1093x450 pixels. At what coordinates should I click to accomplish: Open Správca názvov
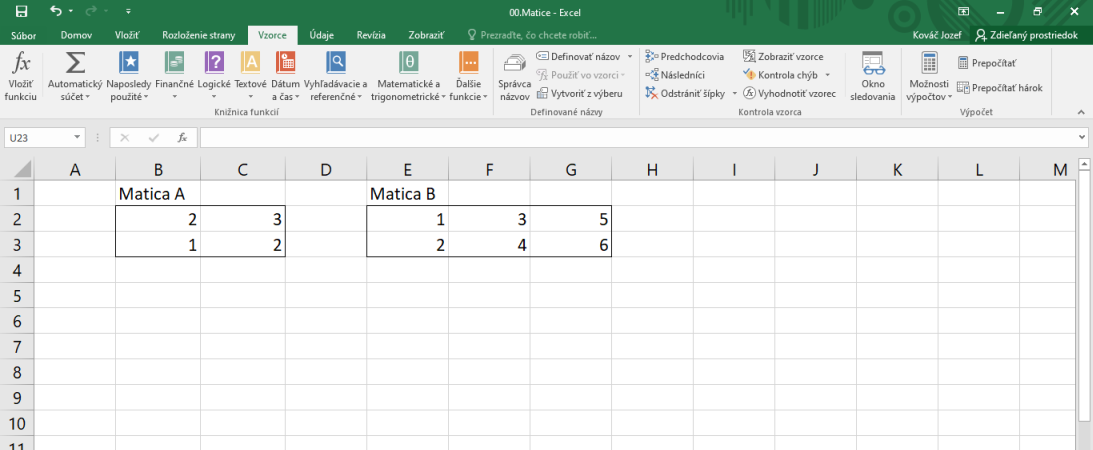[x=514, y=68]
